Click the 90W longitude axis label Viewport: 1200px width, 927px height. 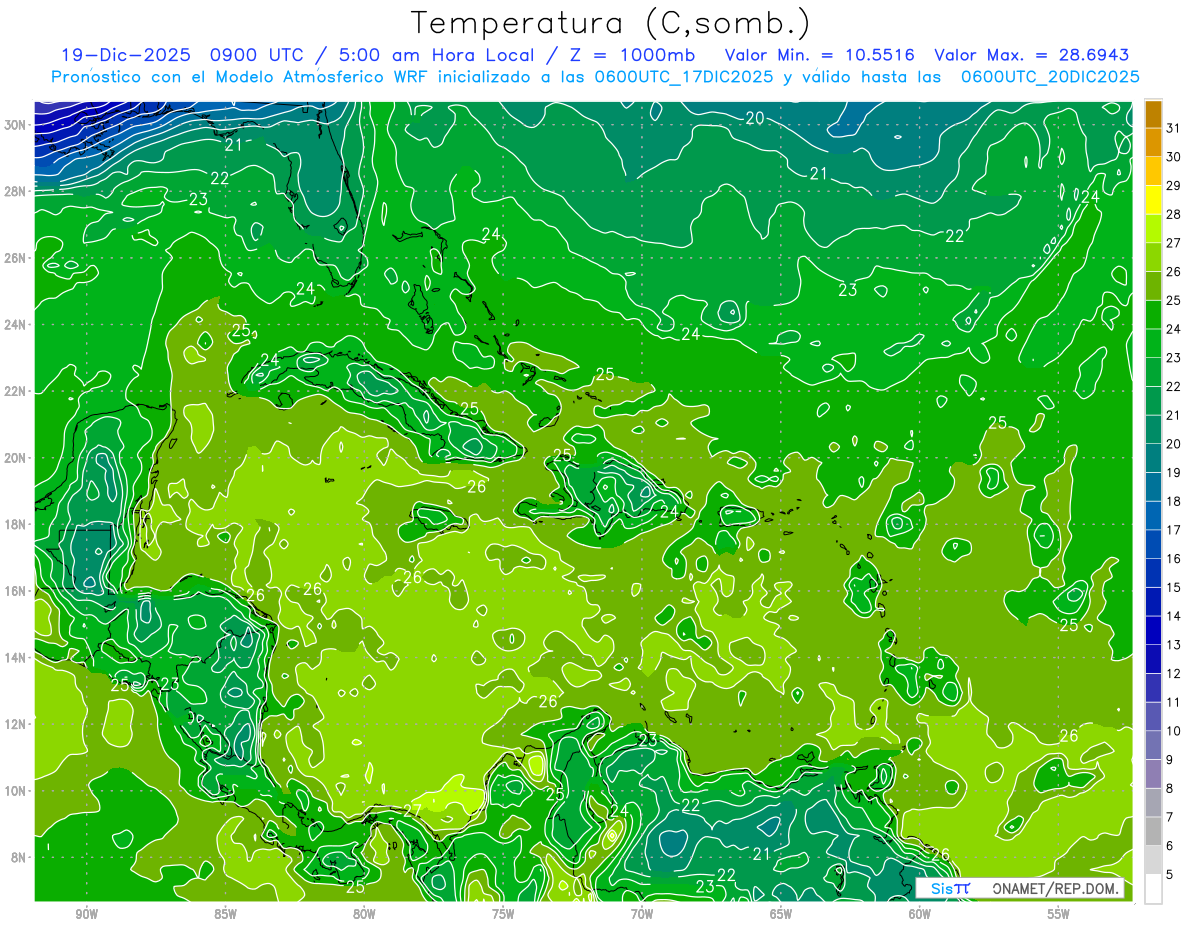tap(86, 914)
